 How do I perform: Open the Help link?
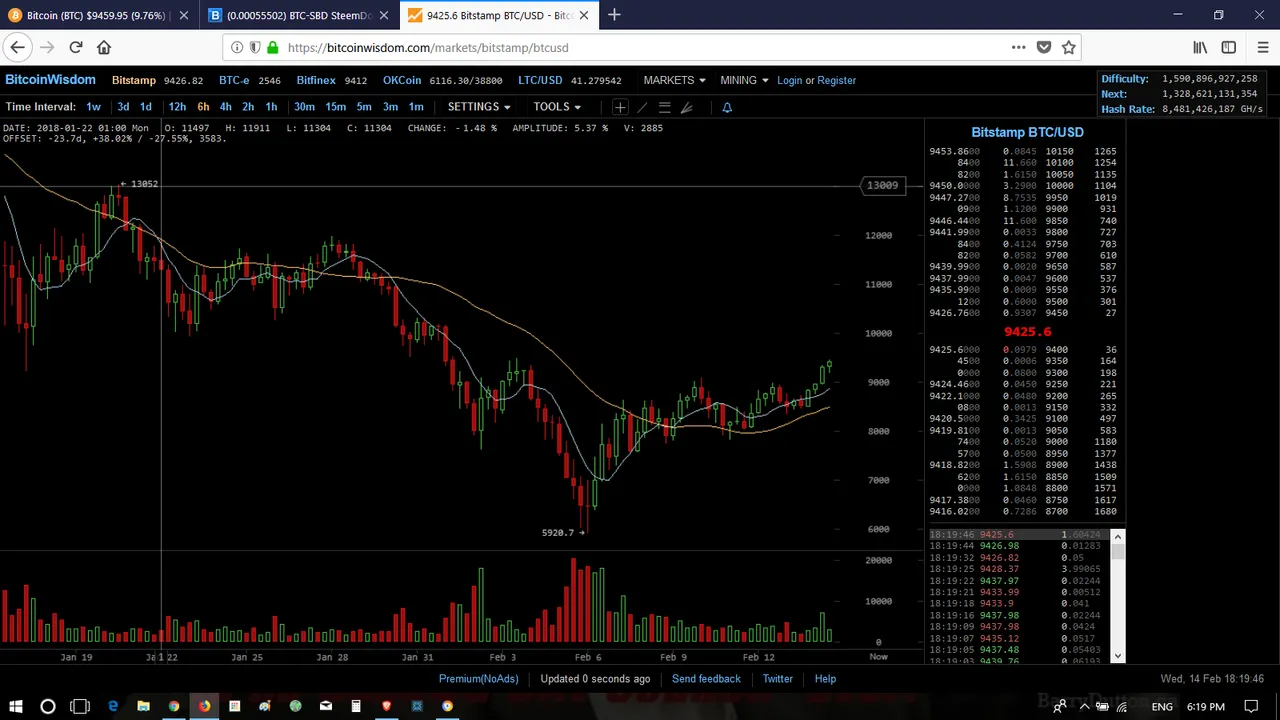pos(825,679)
